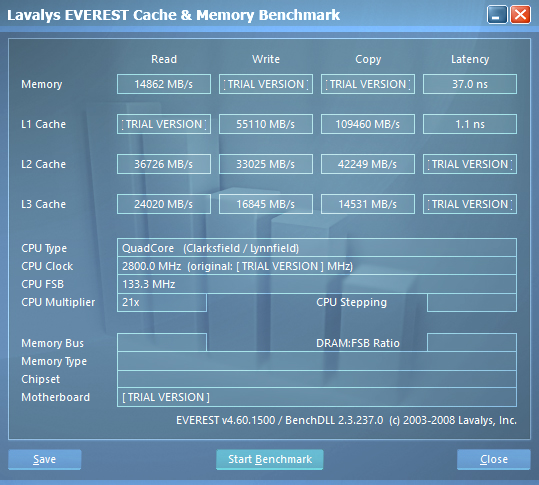539x485 pixels.
Task: Select L1 Cache Latency 1.1 ns
Action: [470, 124]
